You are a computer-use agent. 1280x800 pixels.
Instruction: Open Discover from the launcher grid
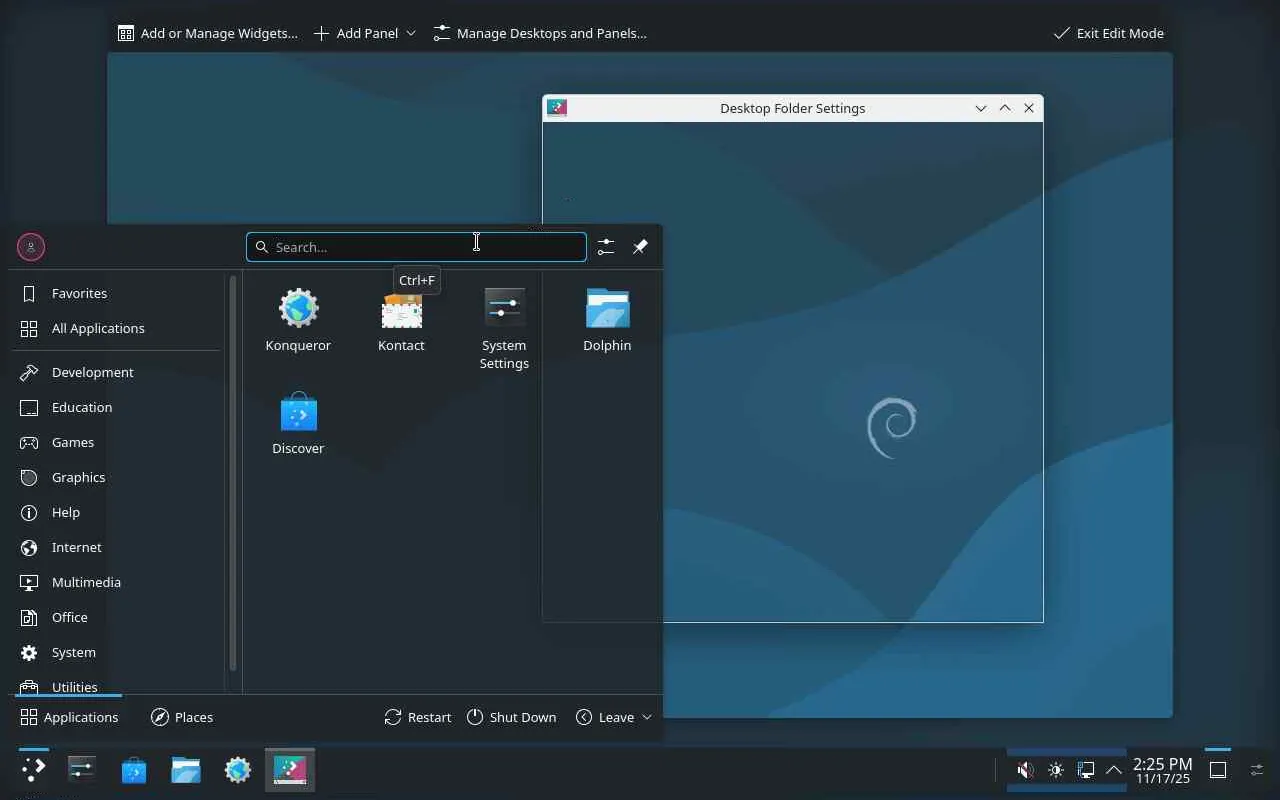pos(298,423)
